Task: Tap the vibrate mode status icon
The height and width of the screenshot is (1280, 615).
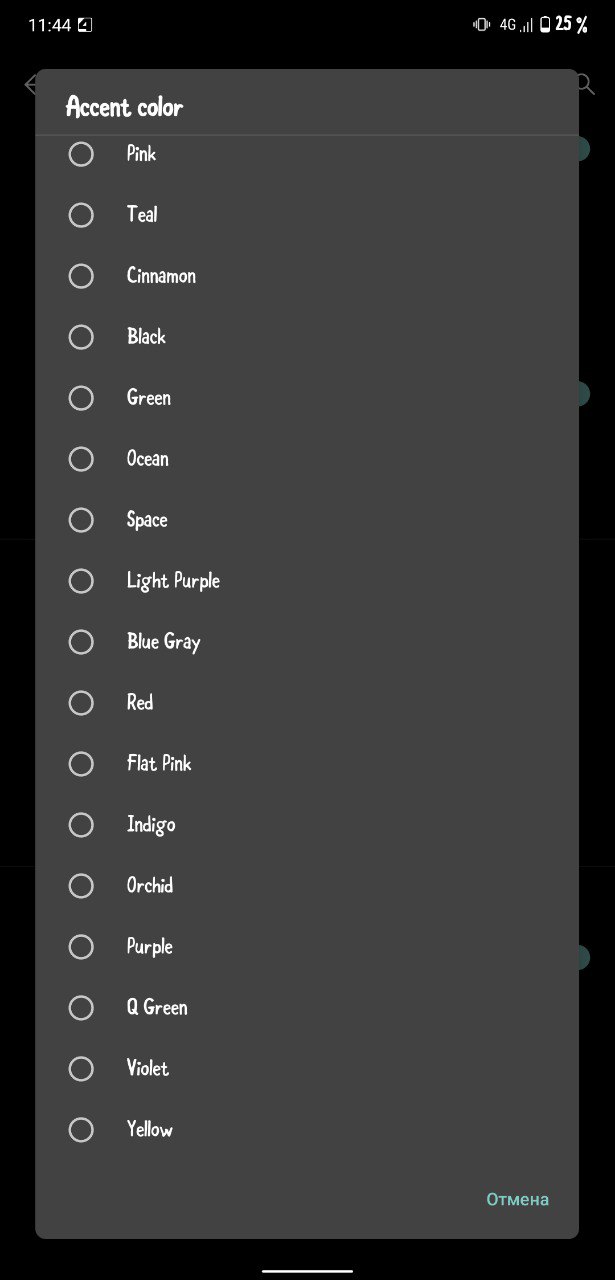Action: (x=482, y=25)
